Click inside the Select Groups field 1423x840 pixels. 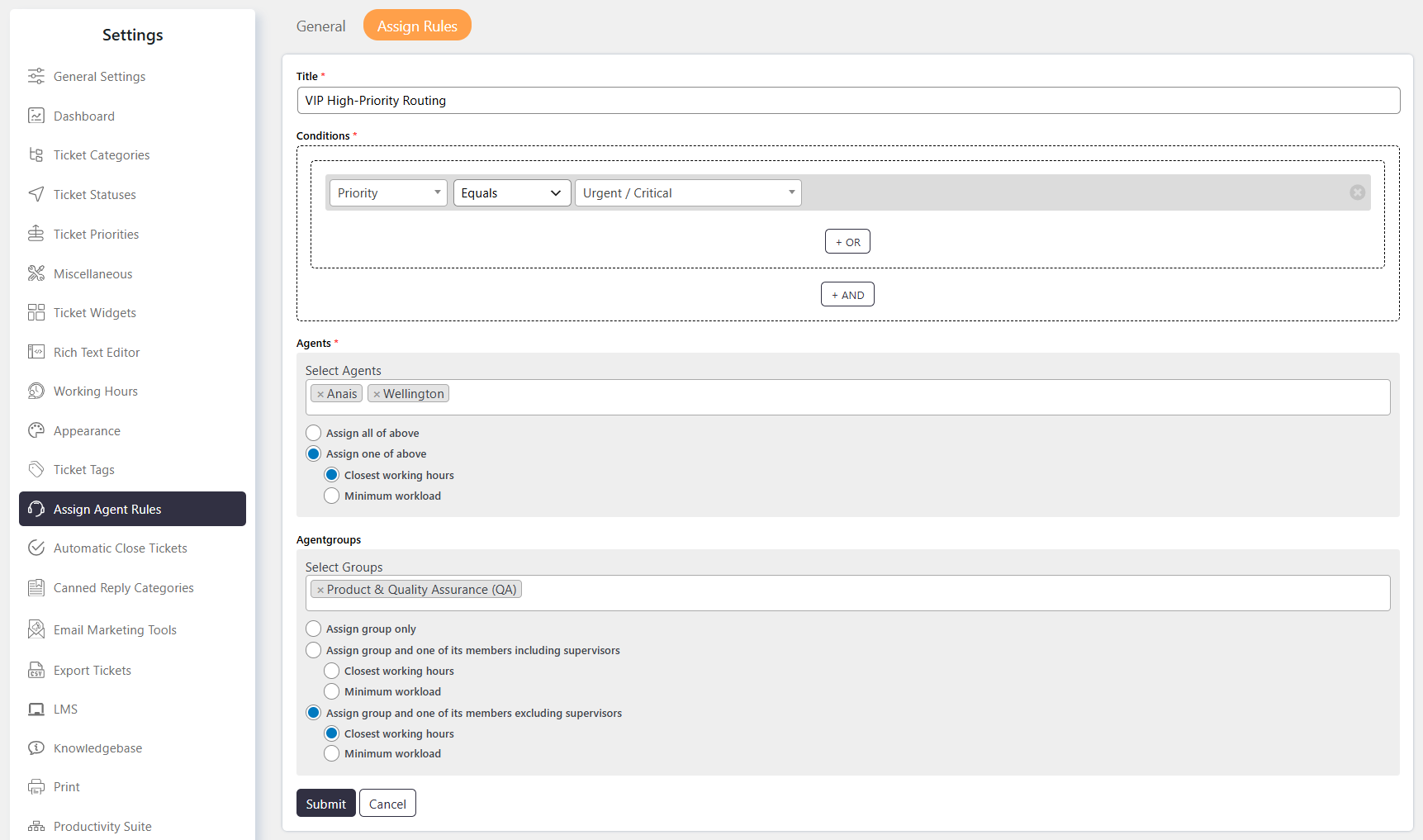click(848, 593)
